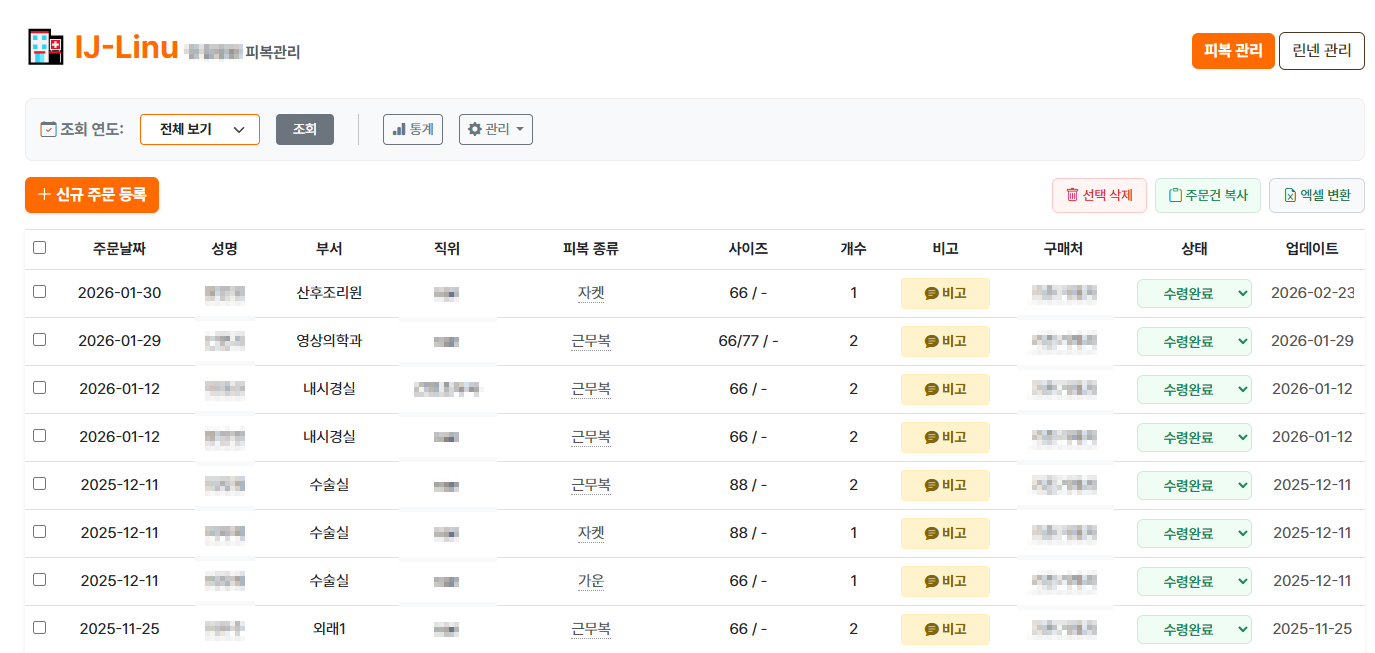The height and width of the screenshot is (653, 1375).
Task: Check the 2025-11-25 외래1 row checkbox
Action: click(39, 628)
